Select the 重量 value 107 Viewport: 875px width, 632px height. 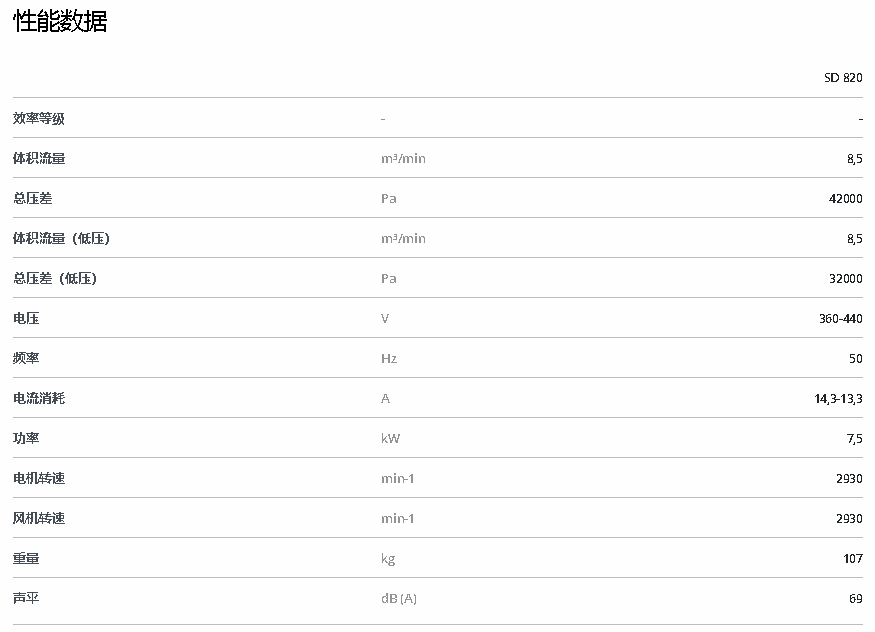pos(852,559)
